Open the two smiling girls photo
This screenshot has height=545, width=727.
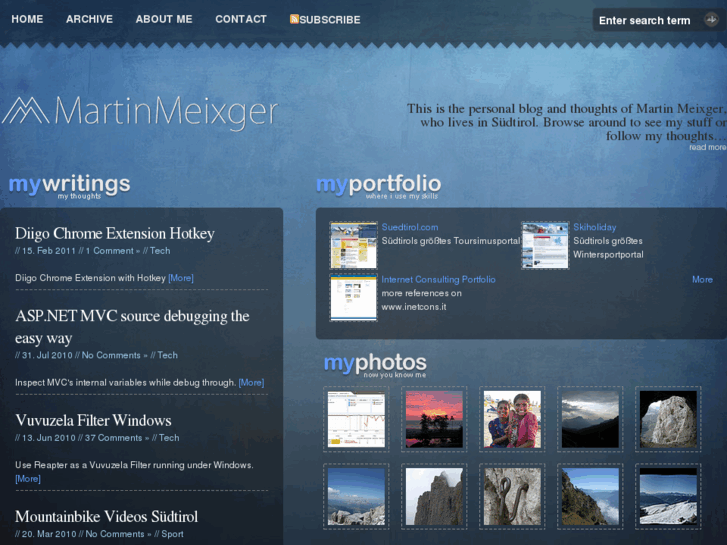512,419
